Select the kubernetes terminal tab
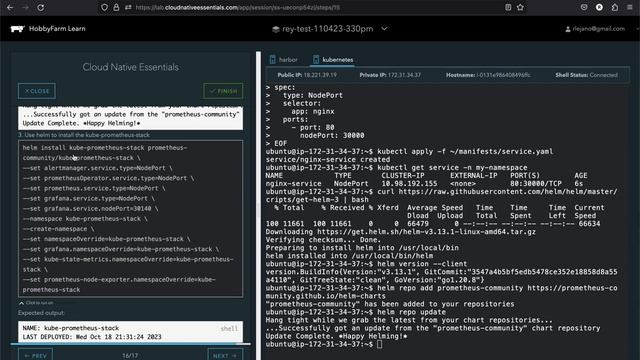The image size is (640, 360). click(x=333, y=60)
